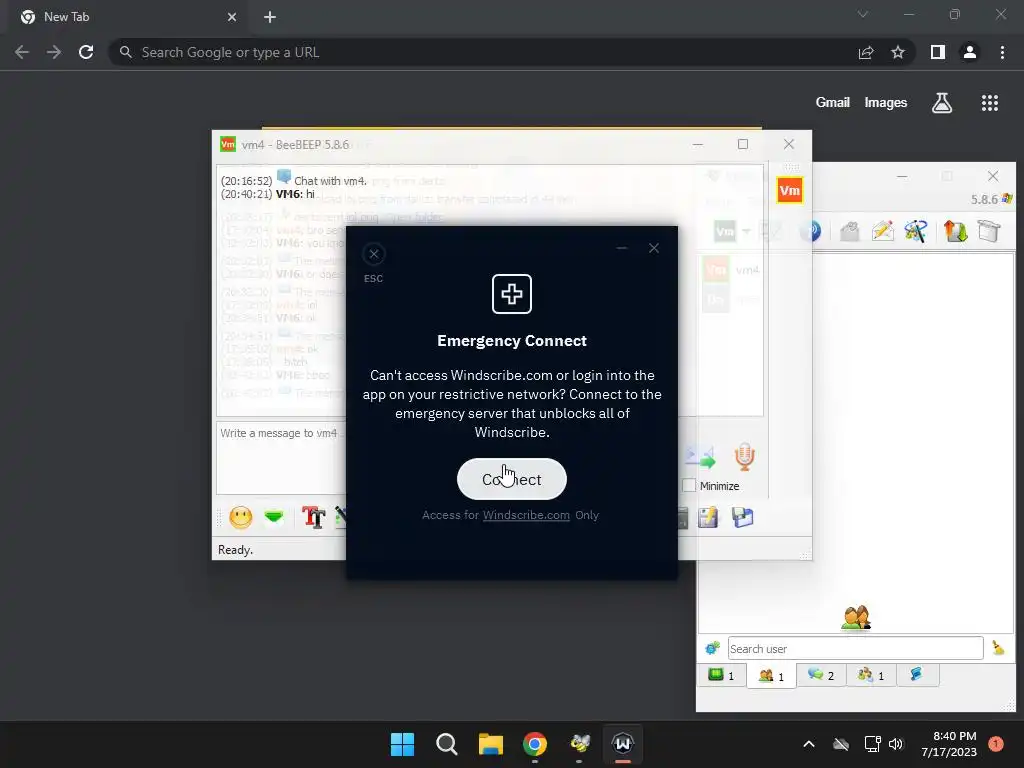Click the file transfer up-down arrows icon
The width and height of the screenshot is (1024, 768).
pyautogui.click(x=955, y=231)
